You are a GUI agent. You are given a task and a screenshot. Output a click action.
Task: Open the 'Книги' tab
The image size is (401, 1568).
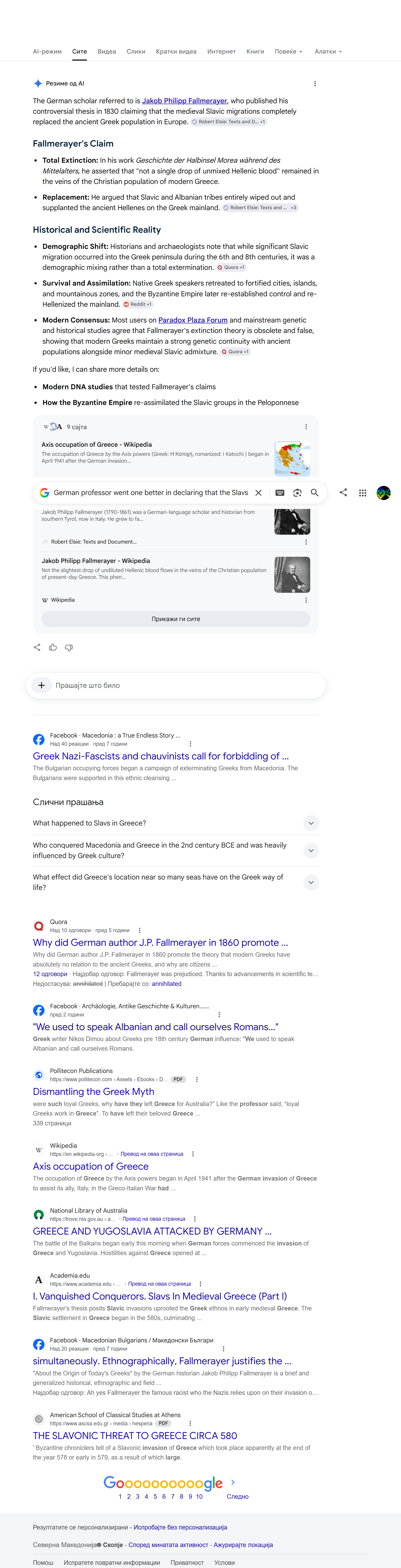[255, 52]
